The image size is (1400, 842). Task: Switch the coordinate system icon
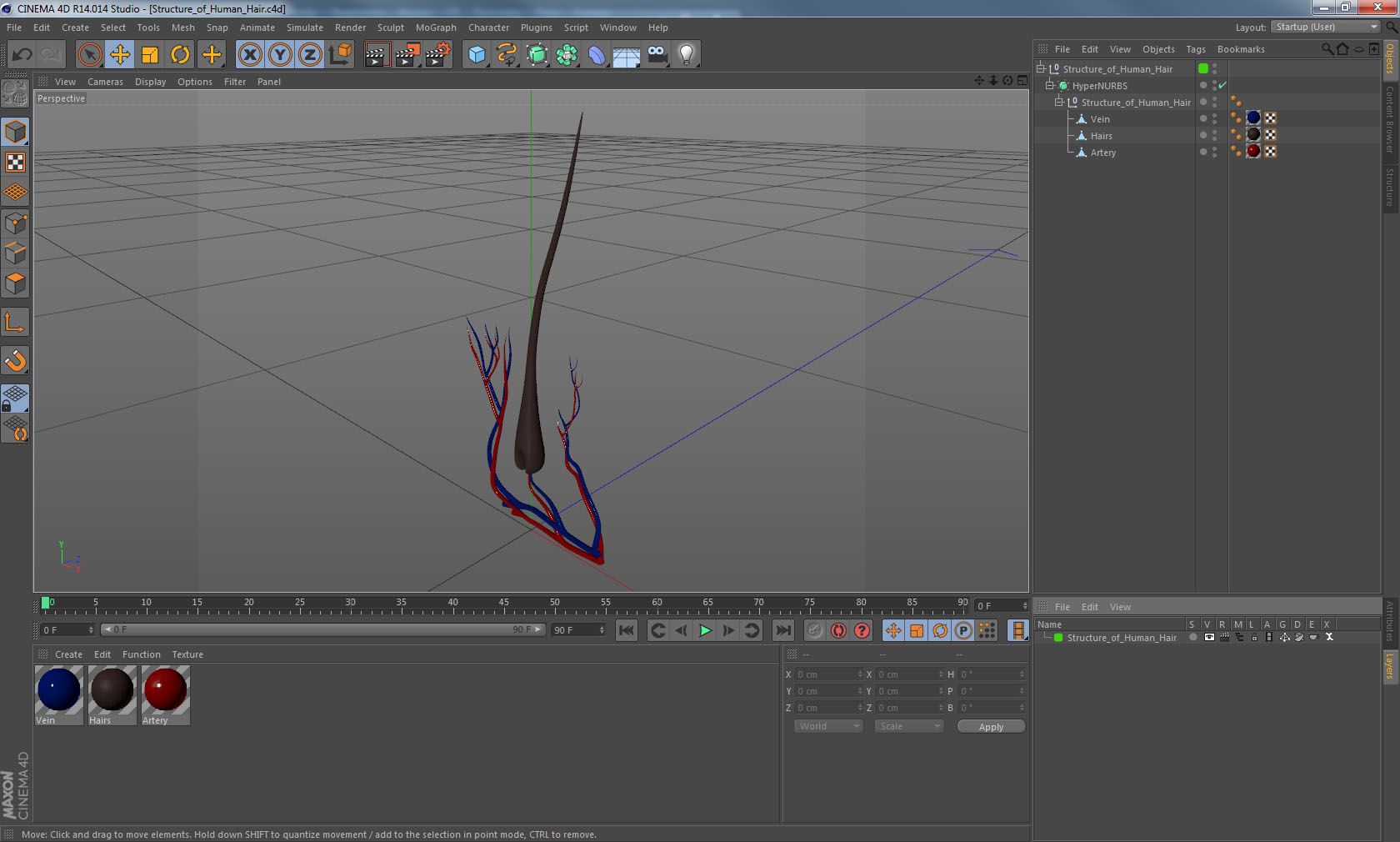tap(340, 55)
